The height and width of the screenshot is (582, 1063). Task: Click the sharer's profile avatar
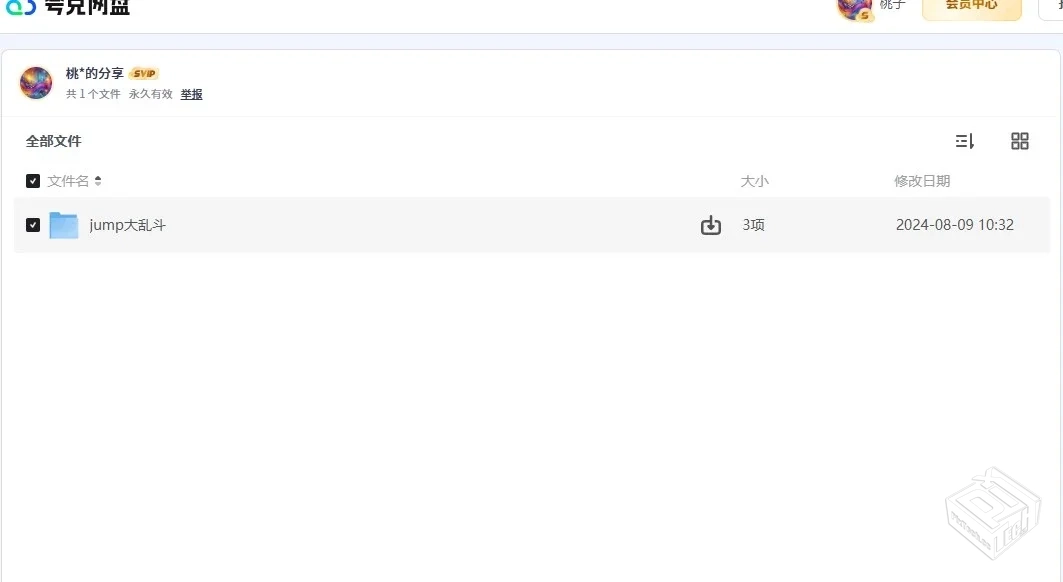point(36,83)
